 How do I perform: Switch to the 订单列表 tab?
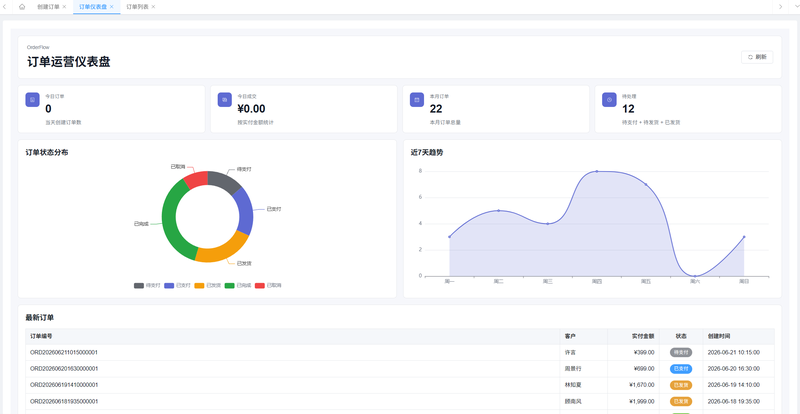coord(137,7)
